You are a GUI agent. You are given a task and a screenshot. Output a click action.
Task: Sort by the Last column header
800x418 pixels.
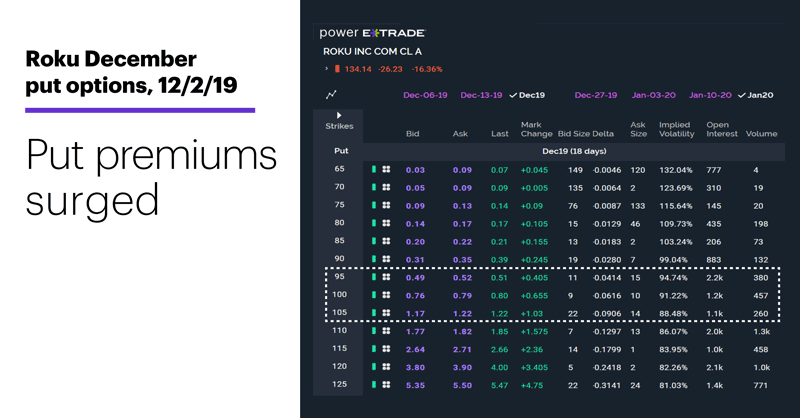tap(499, 134)
